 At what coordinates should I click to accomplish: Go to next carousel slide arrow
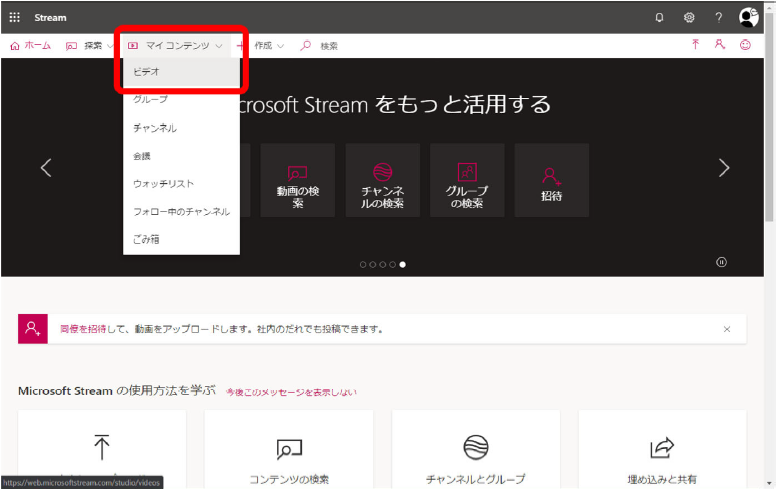coord(724,168)
